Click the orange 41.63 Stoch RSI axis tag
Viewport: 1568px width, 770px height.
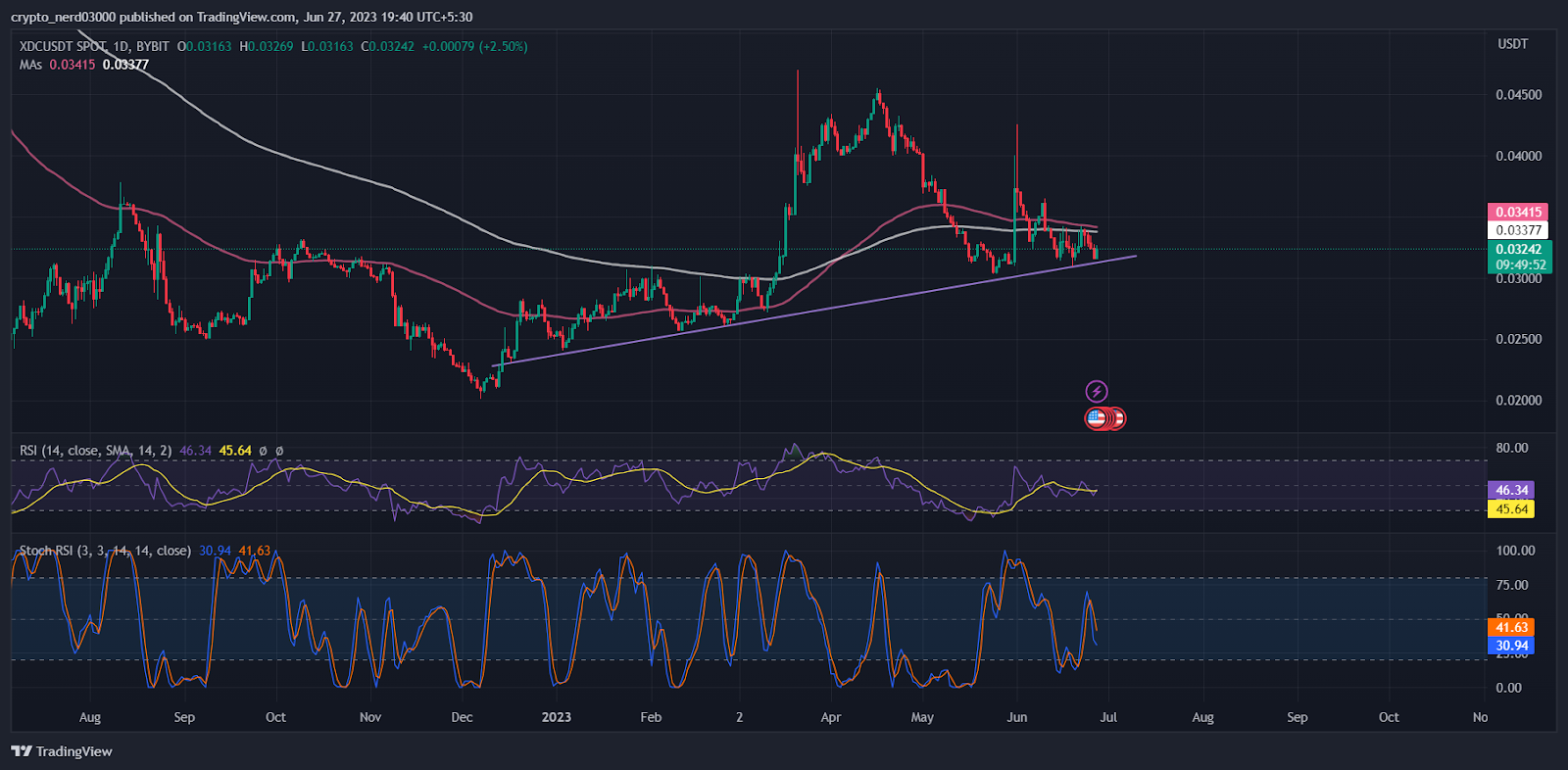(1511, 627)
